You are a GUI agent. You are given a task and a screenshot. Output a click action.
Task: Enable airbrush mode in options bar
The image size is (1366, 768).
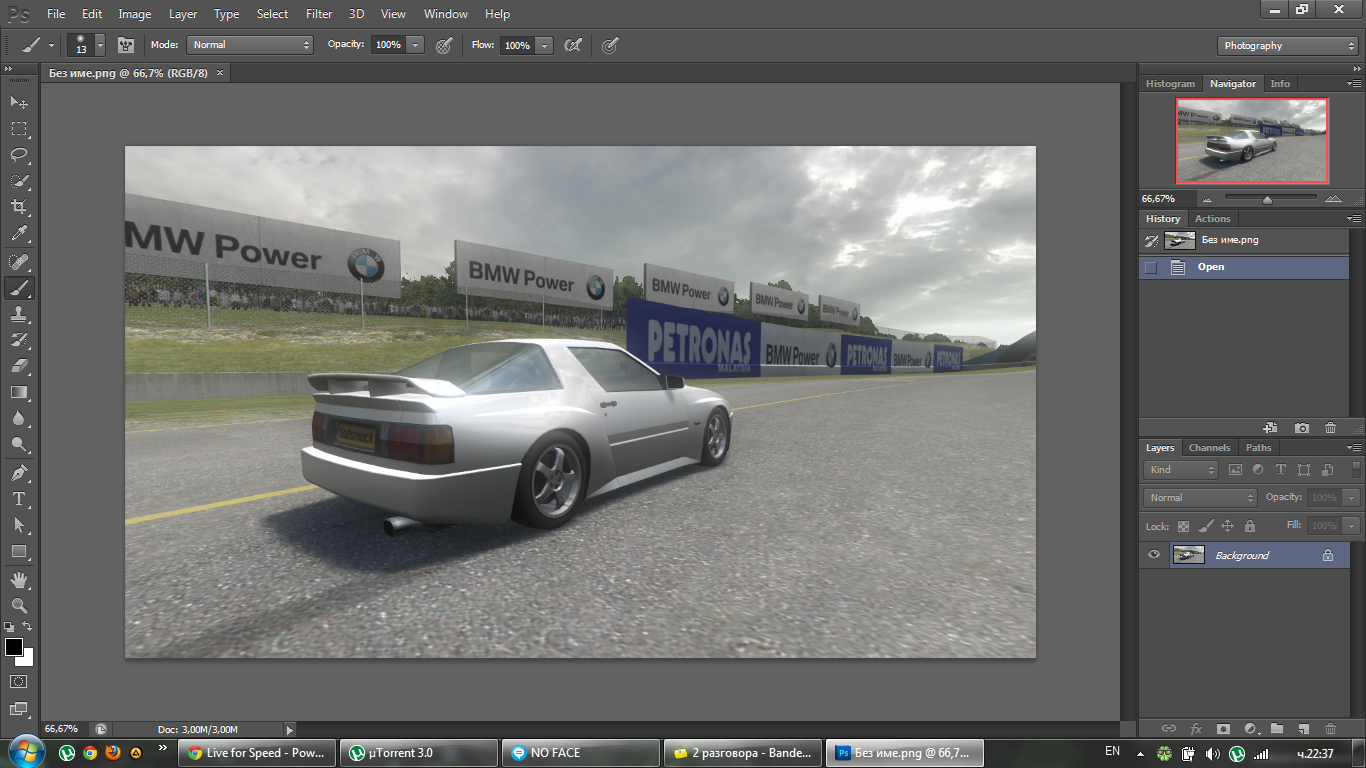(573, 45)
